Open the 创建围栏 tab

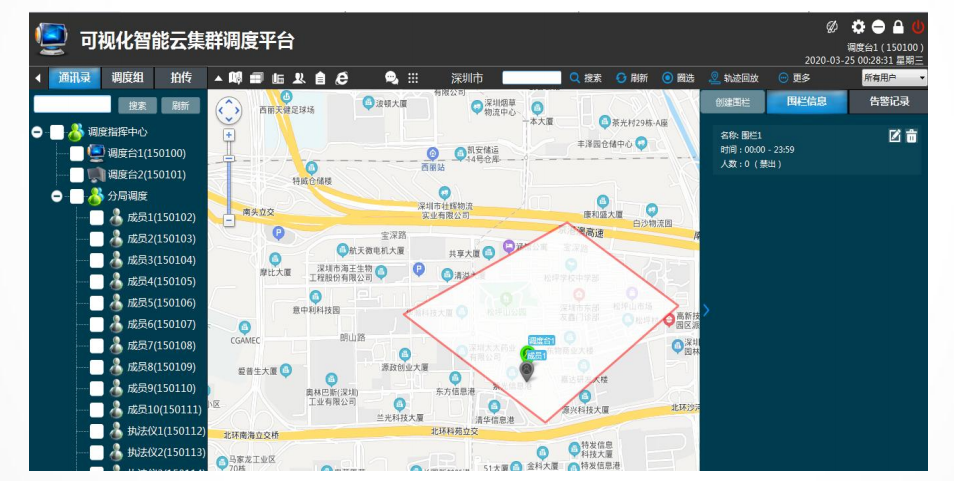click(733, 102)
